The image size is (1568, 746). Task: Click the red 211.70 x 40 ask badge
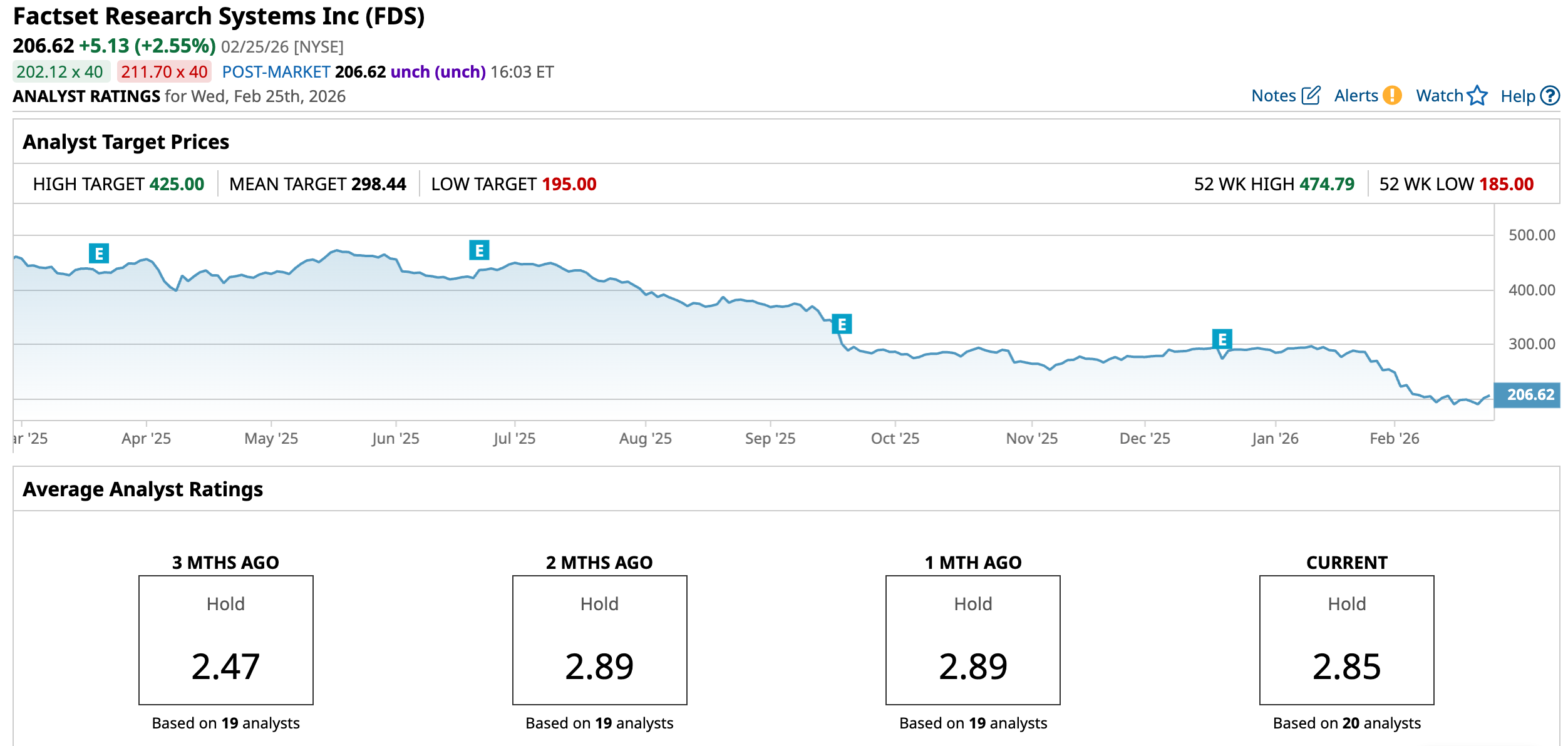coord(164,72)
